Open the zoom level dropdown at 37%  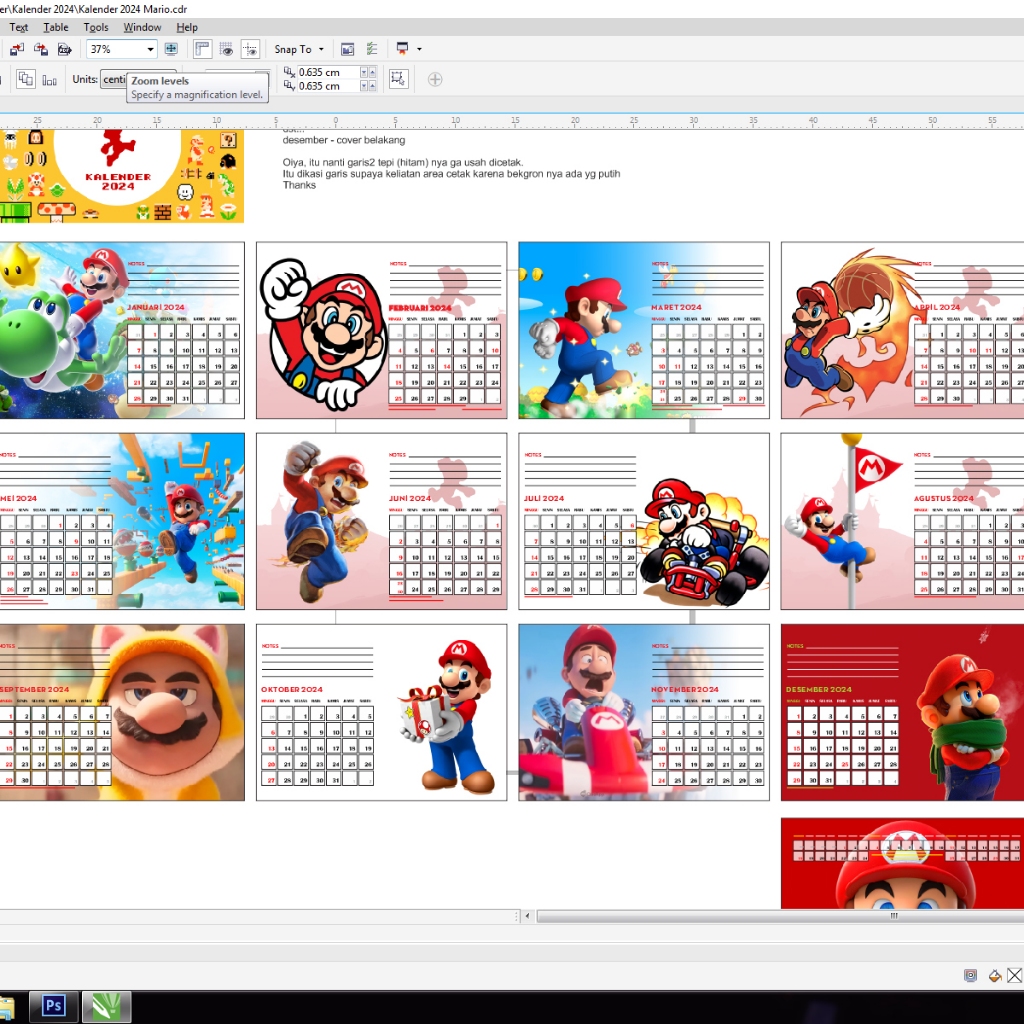151,49
